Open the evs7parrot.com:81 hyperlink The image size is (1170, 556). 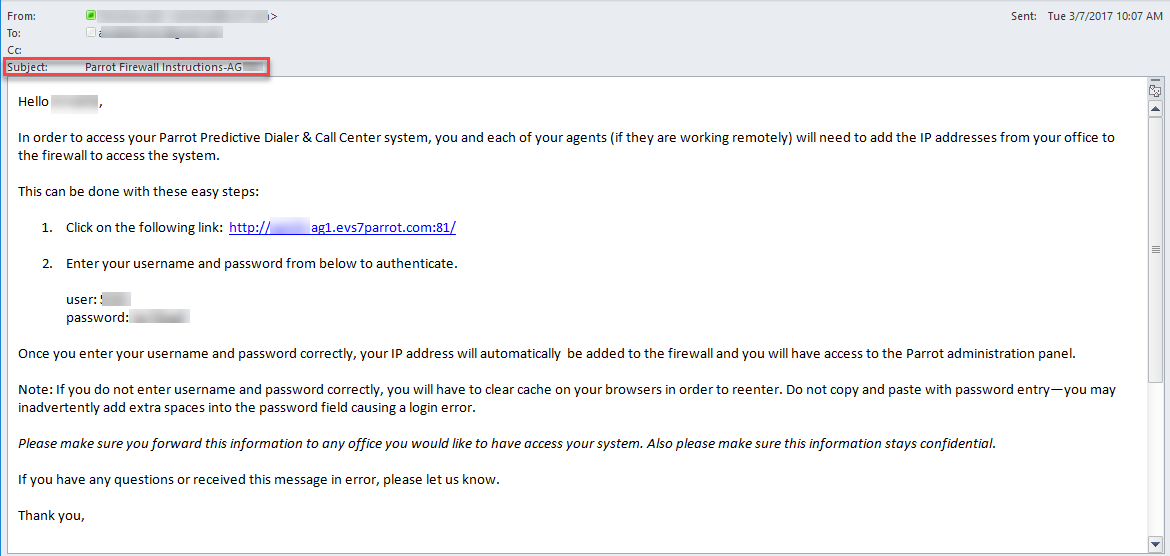(342, 228)
